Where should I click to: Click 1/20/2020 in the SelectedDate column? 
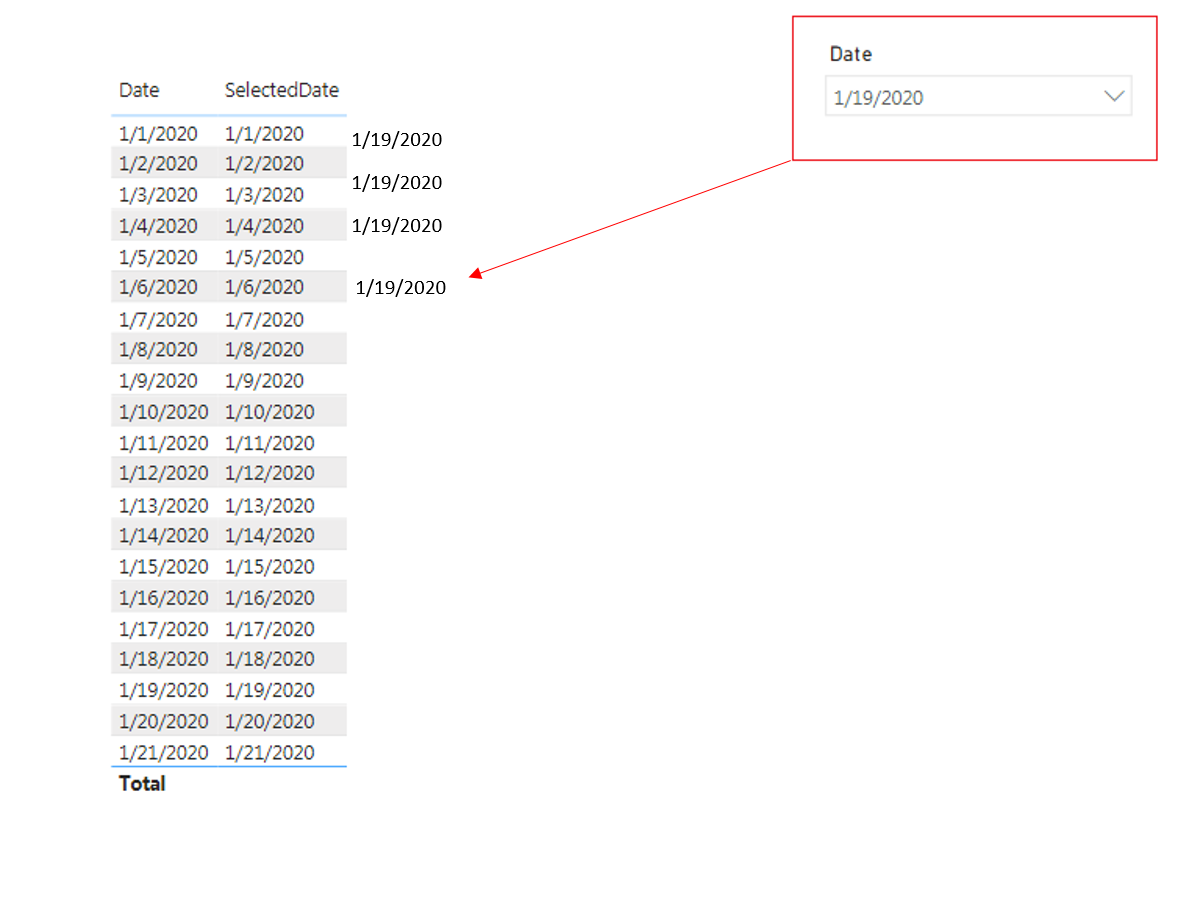coord(269,721)
